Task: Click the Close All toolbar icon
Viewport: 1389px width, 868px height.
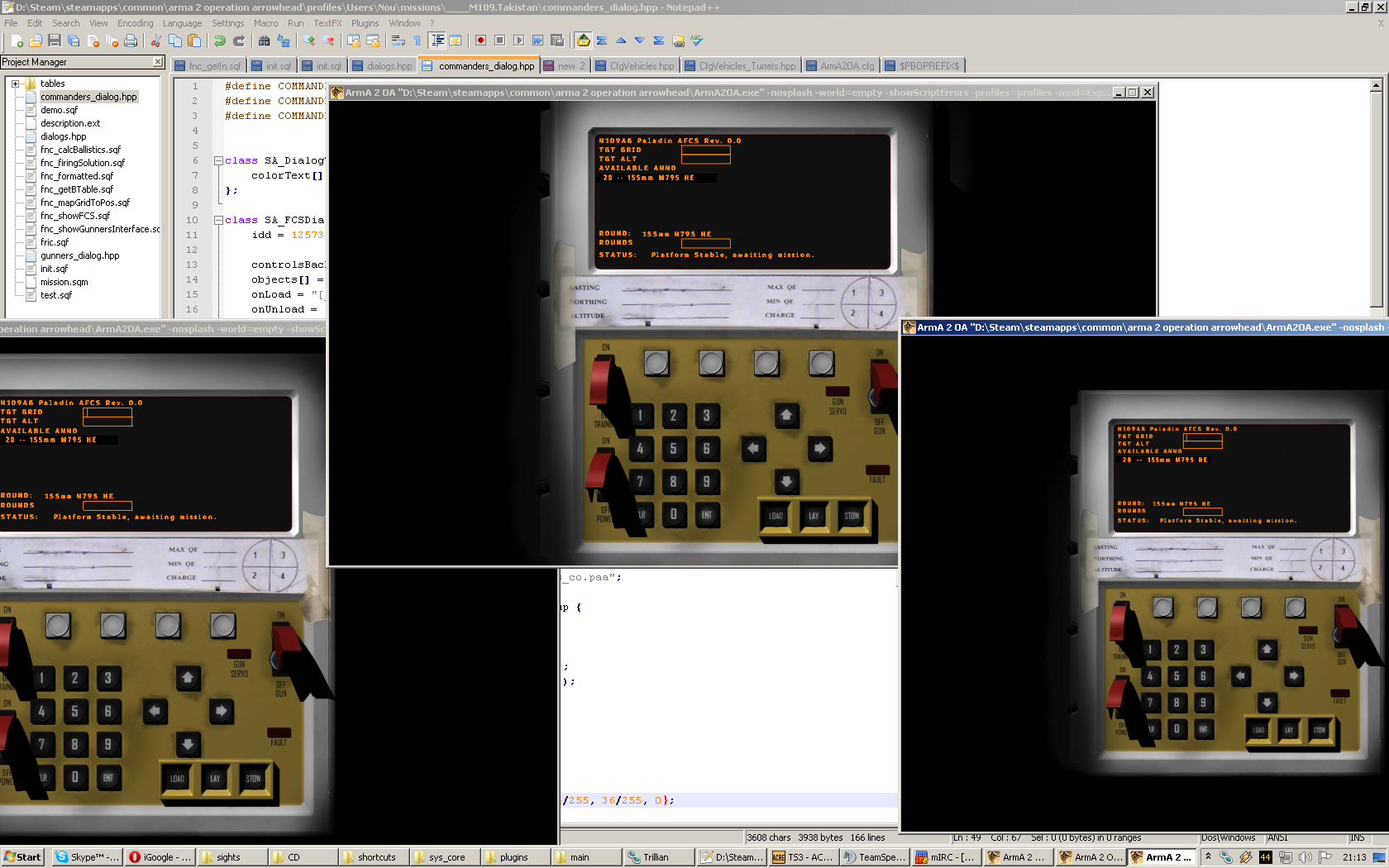Action: pyautogui.click(x=112, y=41)
